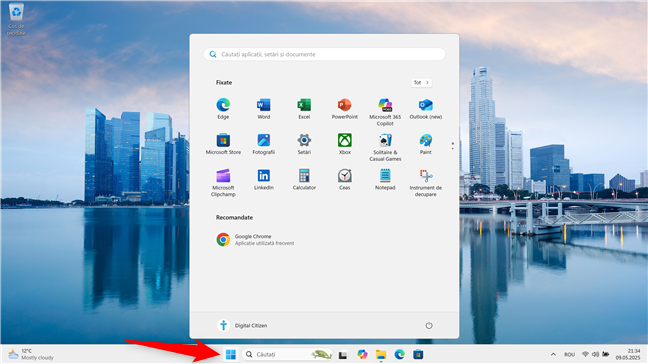Click the power button in Start menu
The width and height of the screenshot is (648, 364).
click(x=429, y=326)
